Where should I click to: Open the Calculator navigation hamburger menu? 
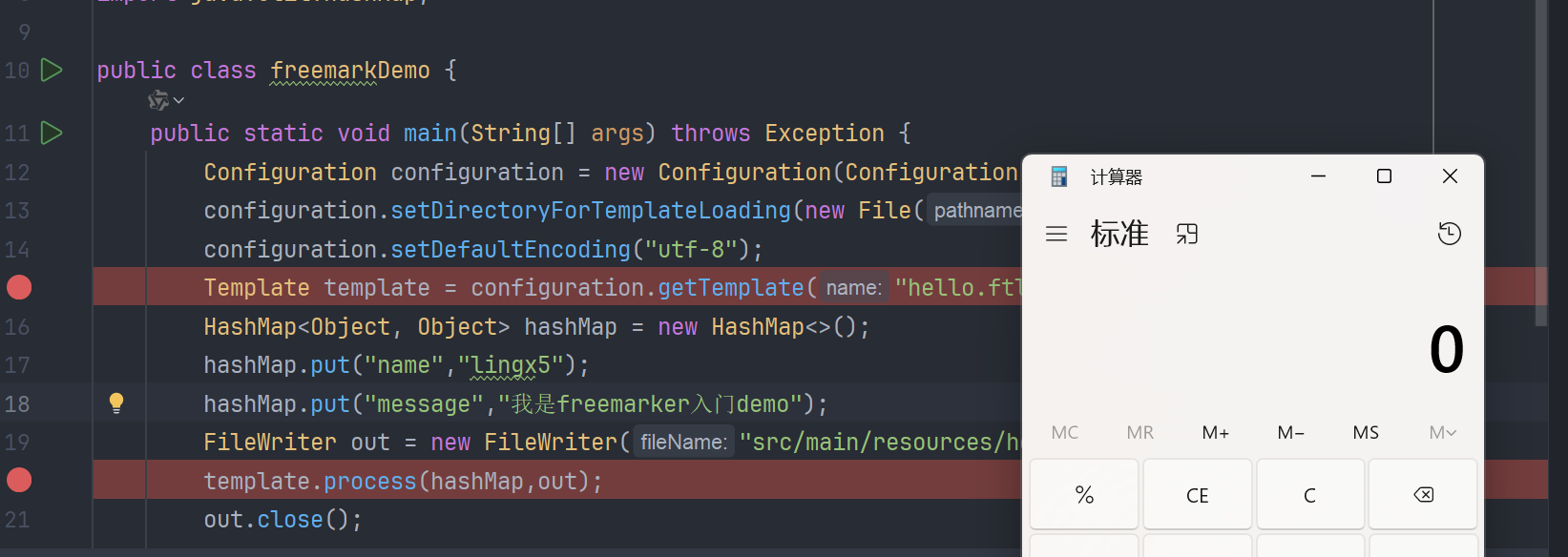pos(1056,234)
